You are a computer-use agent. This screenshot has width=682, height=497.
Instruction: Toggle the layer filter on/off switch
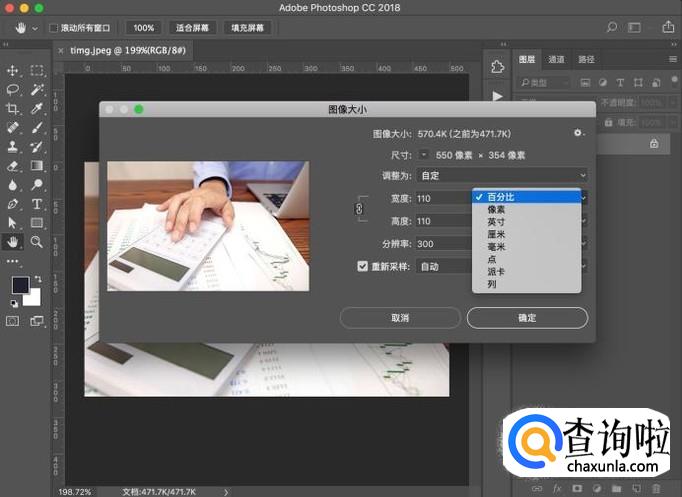[672, 82]
